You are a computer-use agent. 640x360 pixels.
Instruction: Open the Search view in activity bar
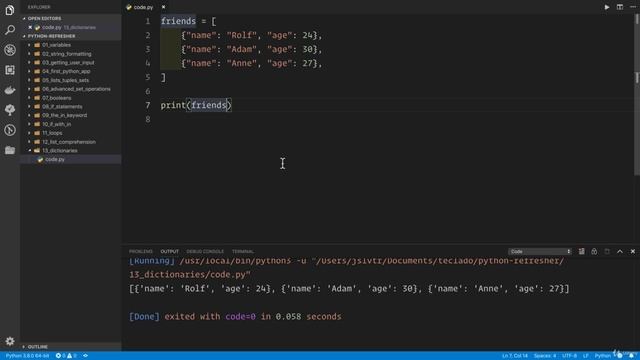click(10, 30)
